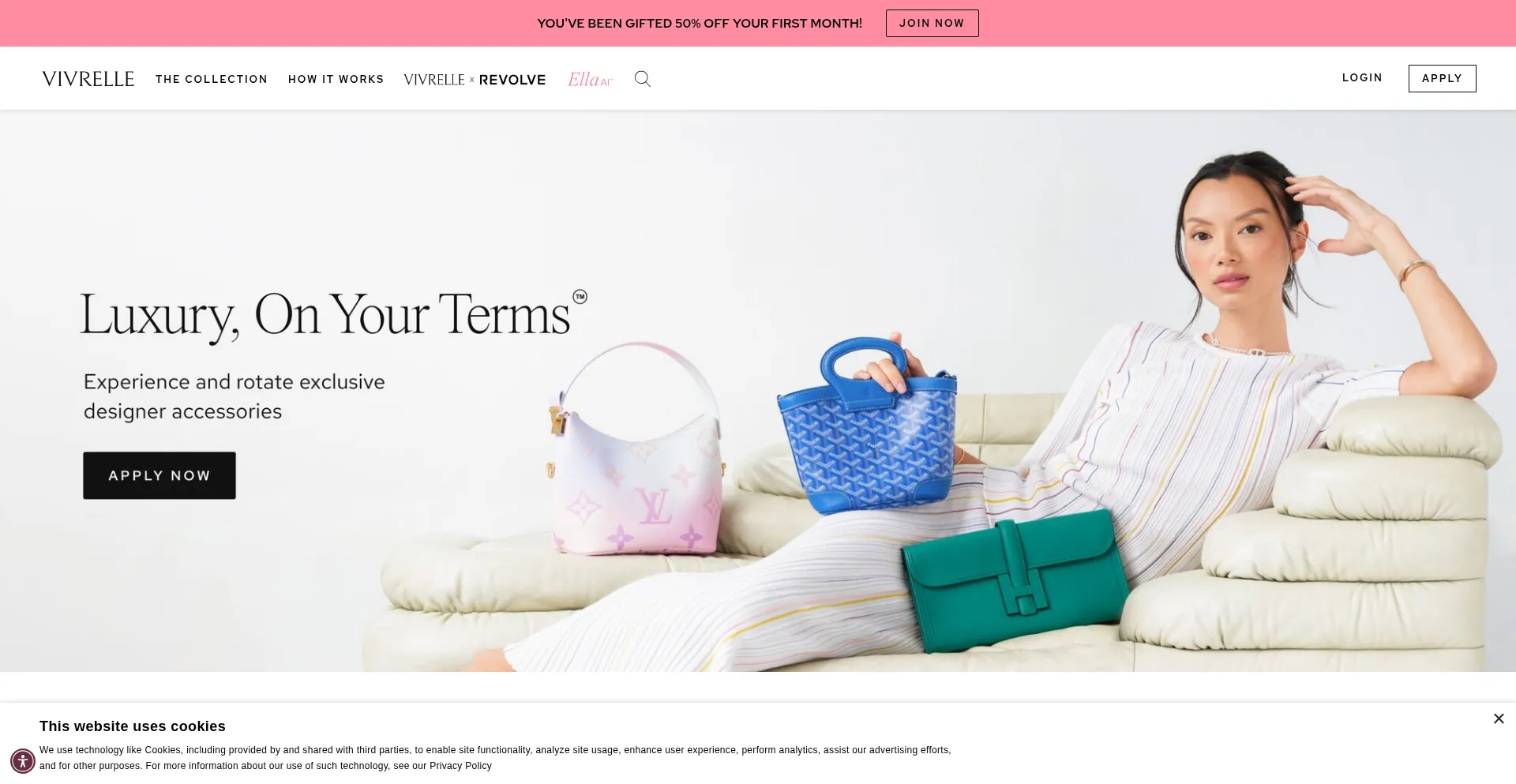This screenshot has width=1516, height=784.
Task: Click the green Hermès clutch image
Action: [x=1015, y=580]
